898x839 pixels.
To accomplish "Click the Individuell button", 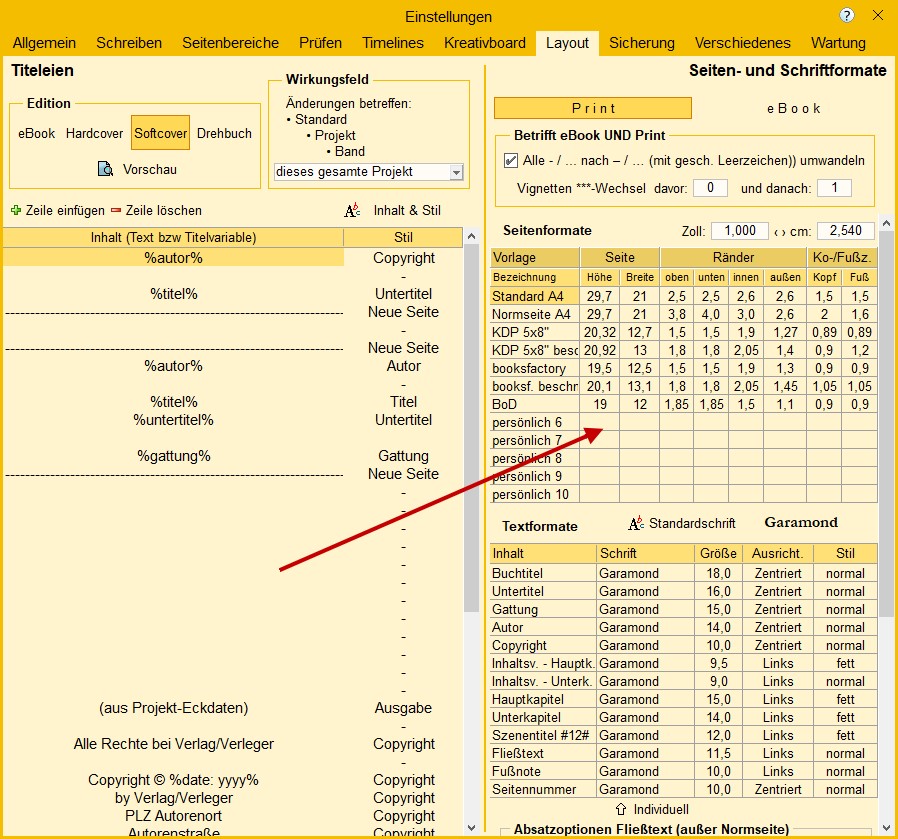I will [x=652, y=809].
